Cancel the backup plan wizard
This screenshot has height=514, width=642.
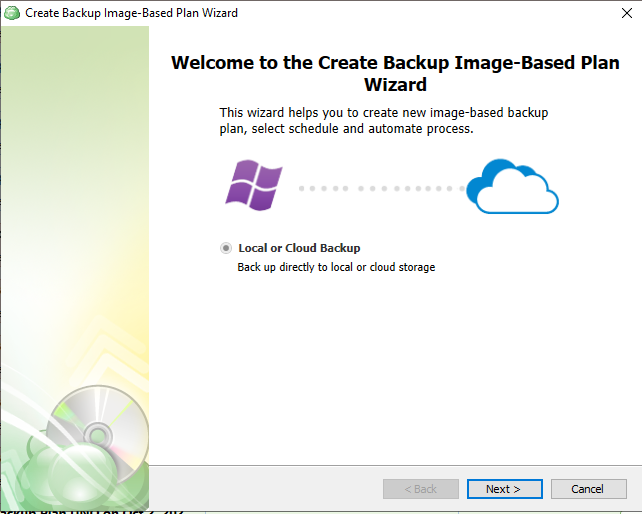tap(587, 489)
